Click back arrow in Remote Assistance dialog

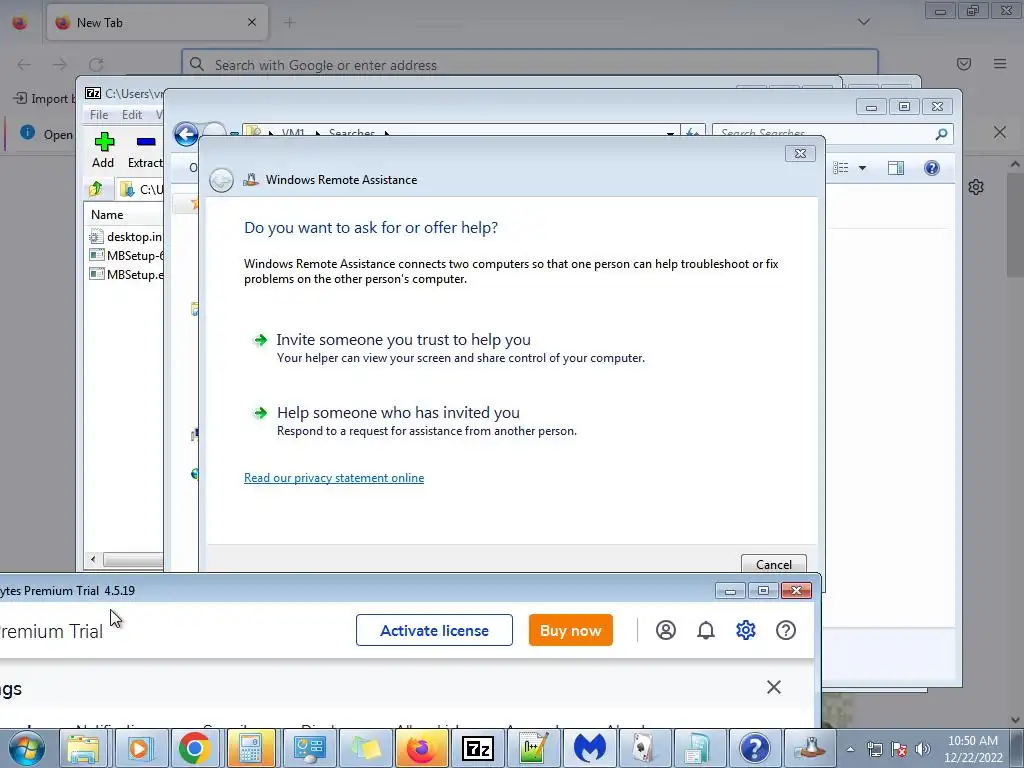coord(221,180)
